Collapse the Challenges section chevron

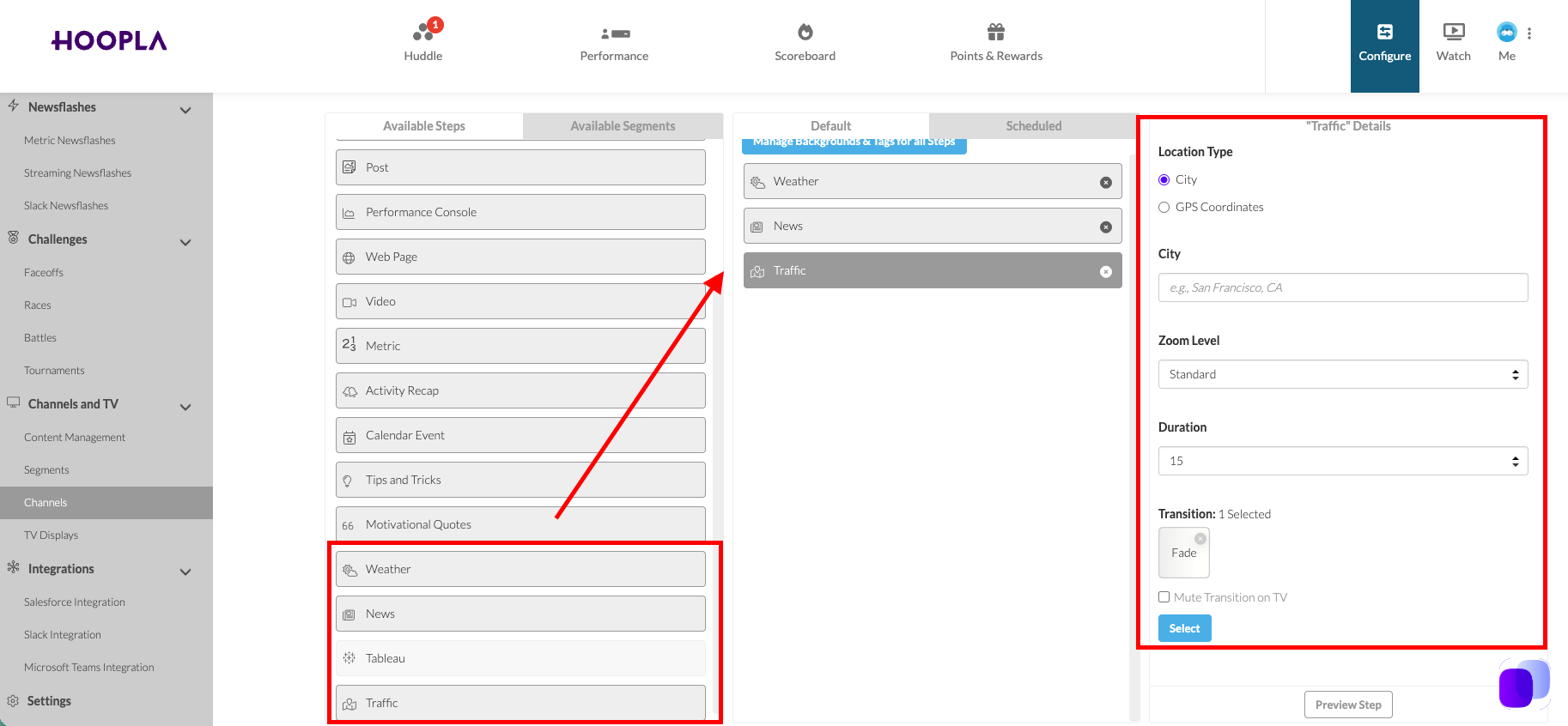185,242
